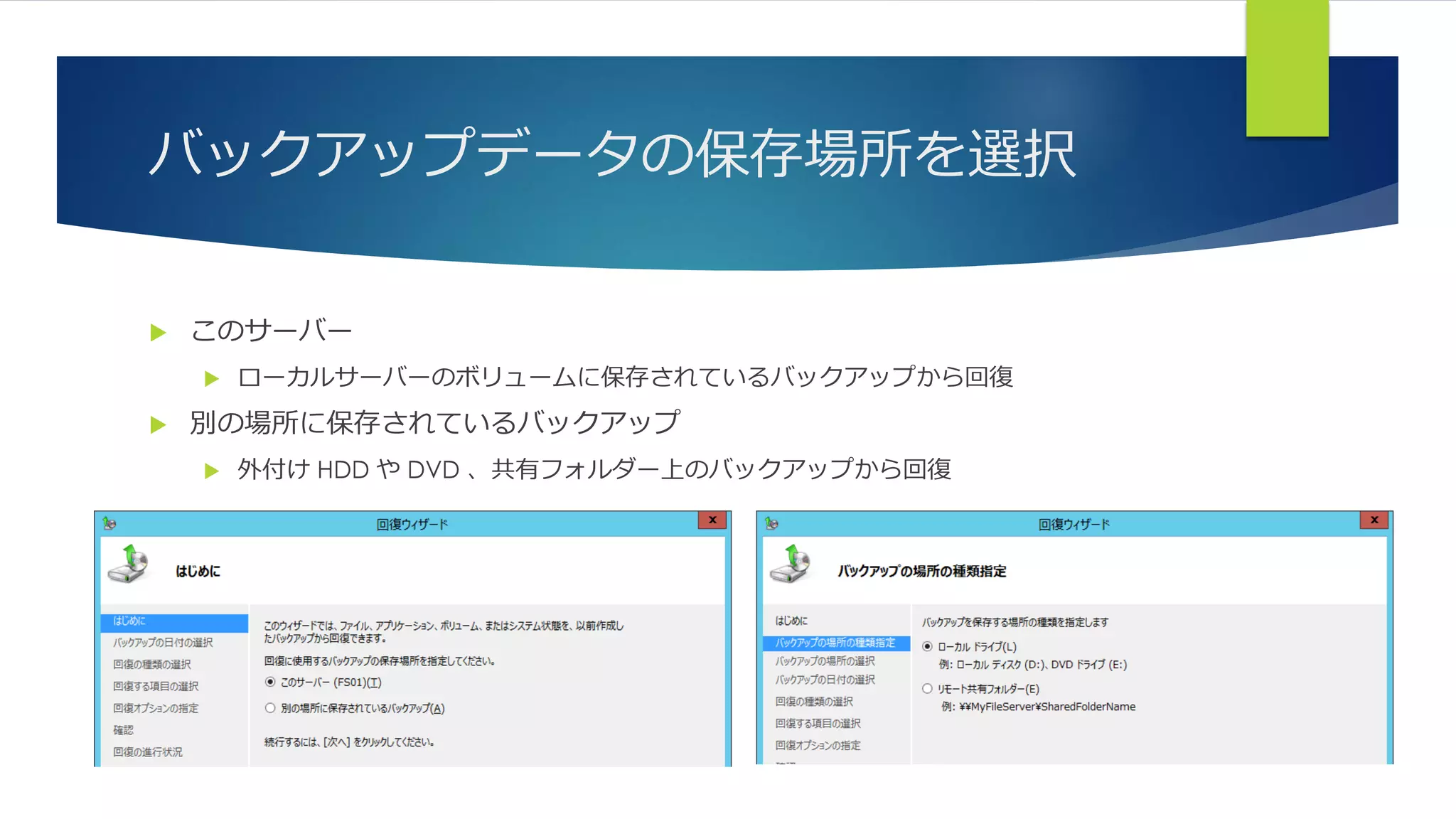This screenshot has width=1456, height=819.
Task: Select 回復の種類の選択 step in left wizard
Action: click(152, 665)
